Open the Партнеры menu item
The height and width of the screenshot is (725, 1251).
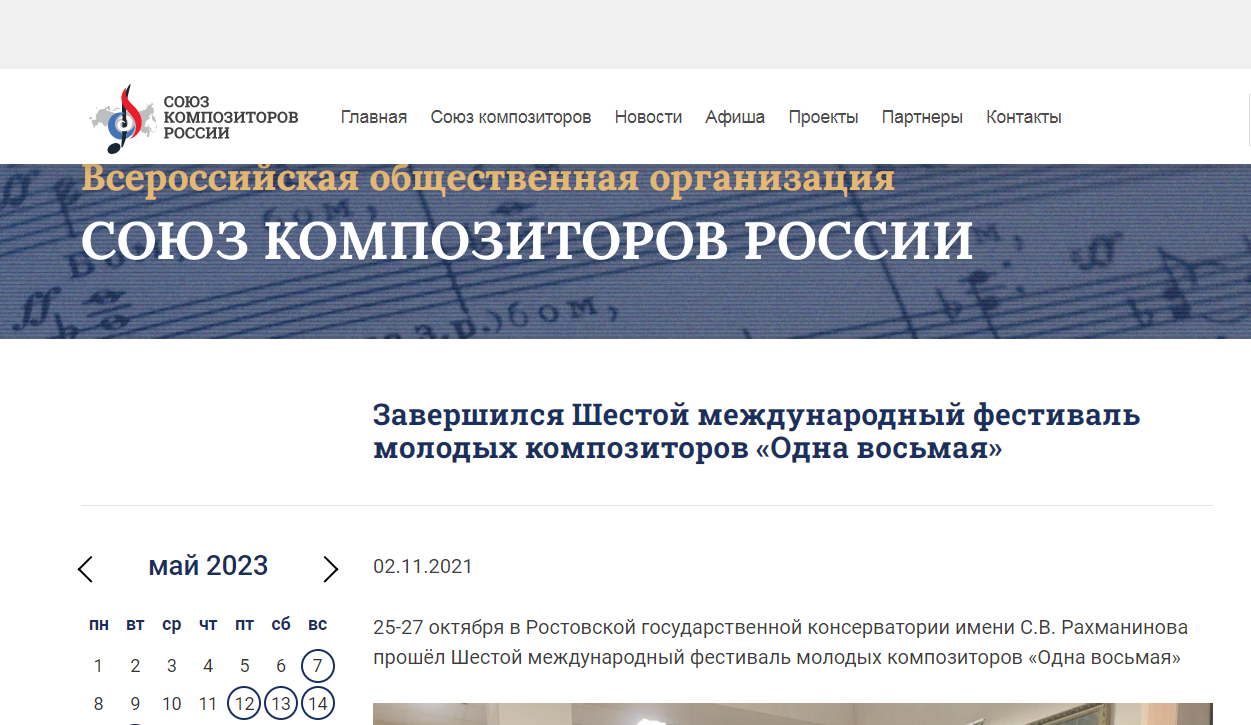[x=922, y=117]
